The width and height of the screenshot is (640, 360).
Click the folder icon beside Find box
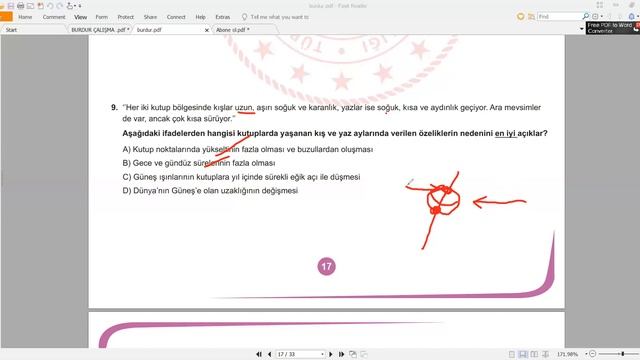point(531,17)
